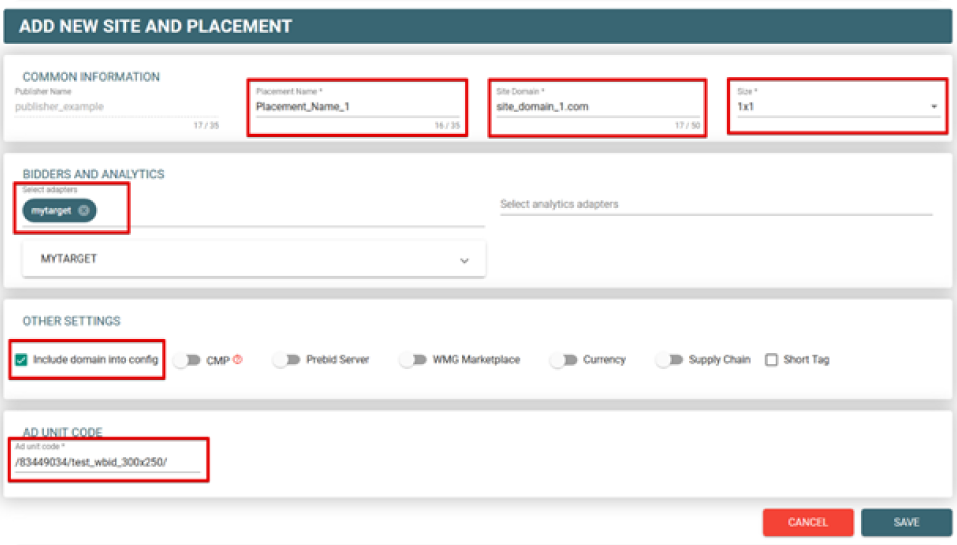Image resolution: width=957 pixels, height=545 pixels.
Task: Turn on WMG Marketplace toggle
Action: point(413,359)
